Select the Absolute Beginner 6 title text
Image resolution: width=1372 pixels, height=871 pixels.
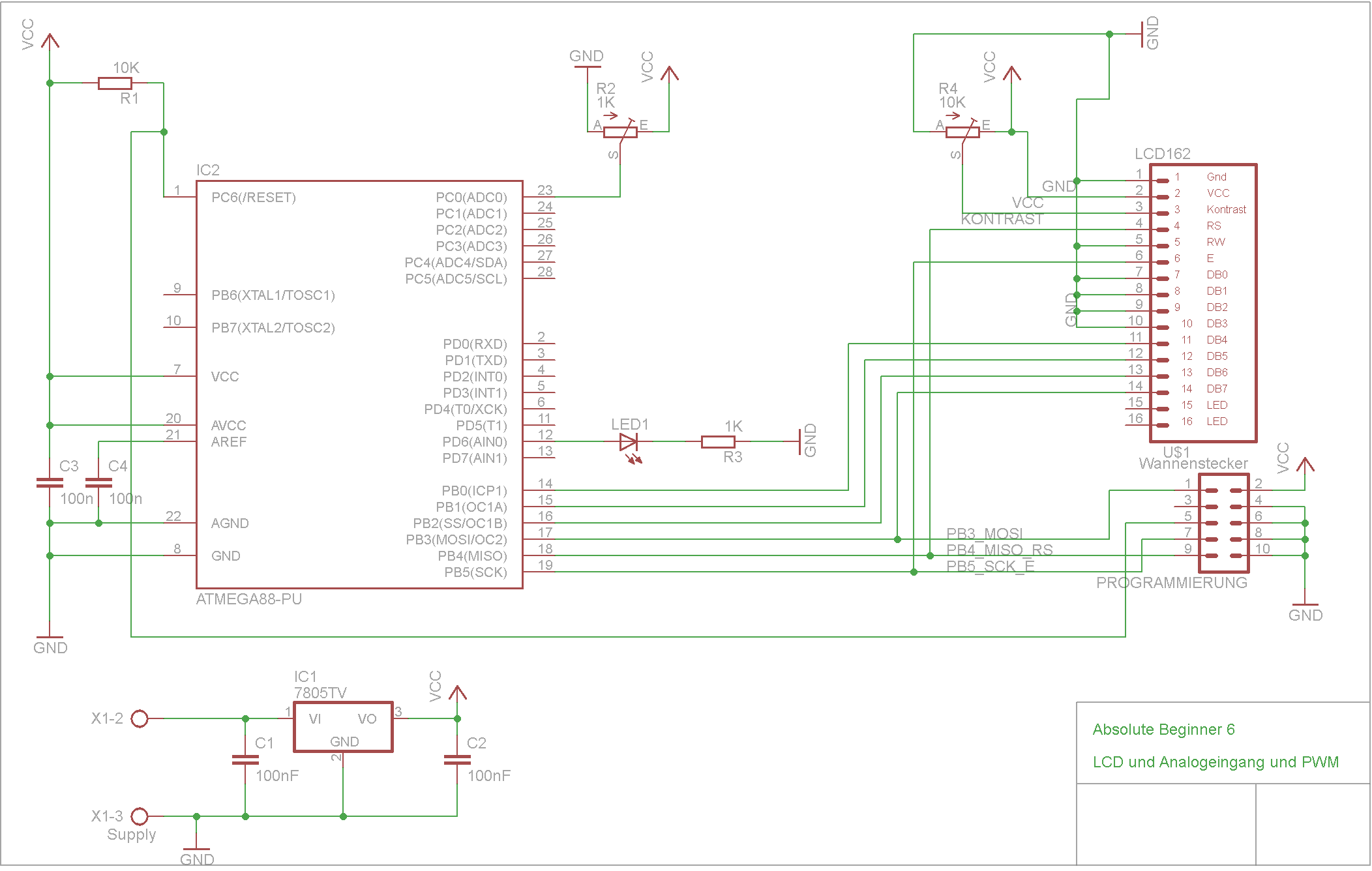tap(1163, 730)
